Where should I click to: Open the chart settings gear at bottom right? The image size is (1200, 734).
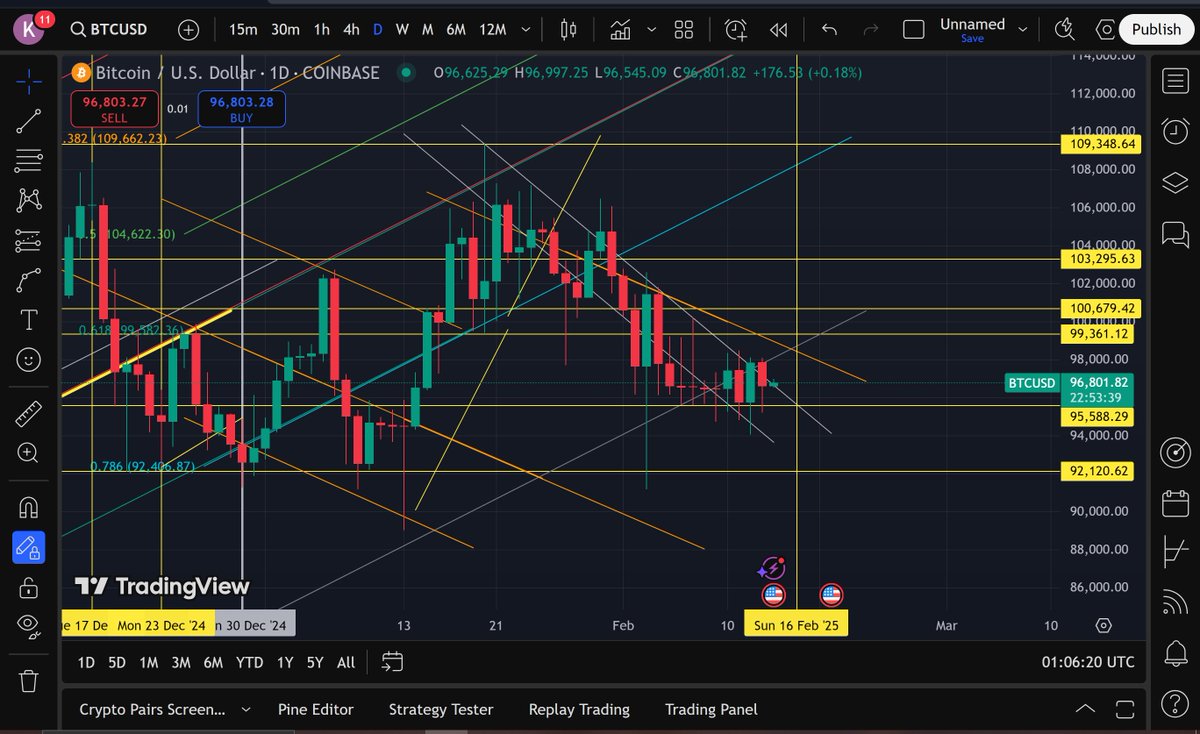1103,625
